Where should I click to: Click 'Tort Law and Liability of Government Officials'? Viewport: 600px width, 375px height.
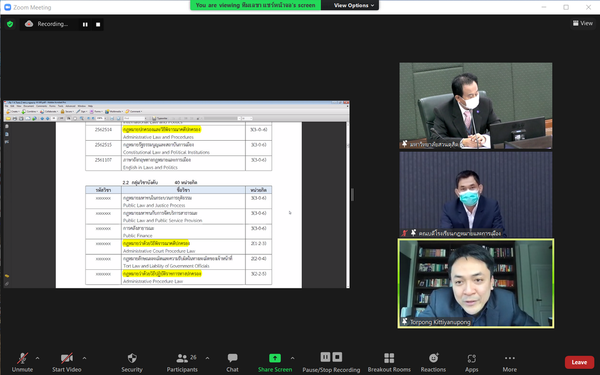pyautogui.click(x=166, y=266)
